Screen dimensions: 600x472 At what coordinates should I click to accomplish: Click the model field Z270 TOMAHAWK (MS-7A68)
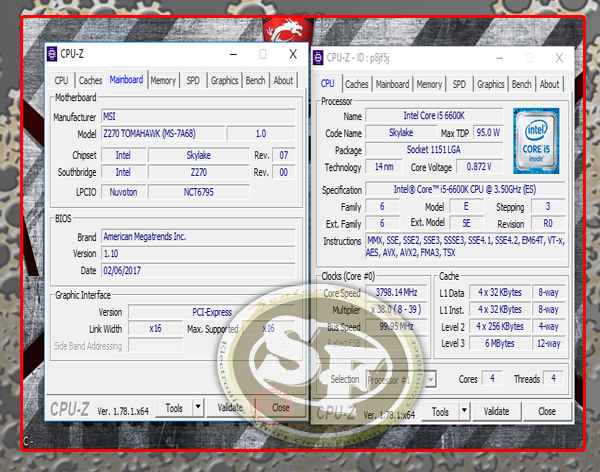[x=163, y=133]
